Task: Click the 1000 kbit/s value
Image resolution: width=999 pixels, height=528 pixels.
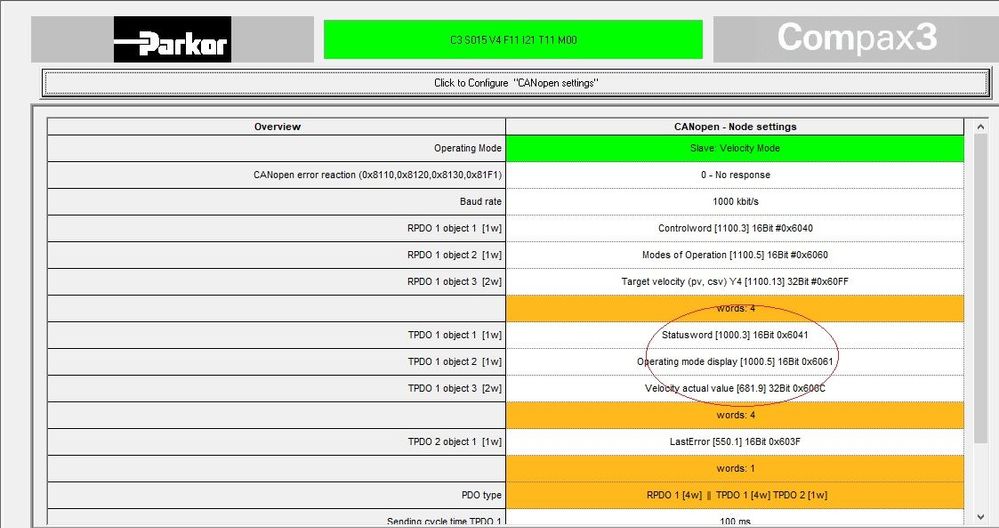Action: (x=735, y=201)
